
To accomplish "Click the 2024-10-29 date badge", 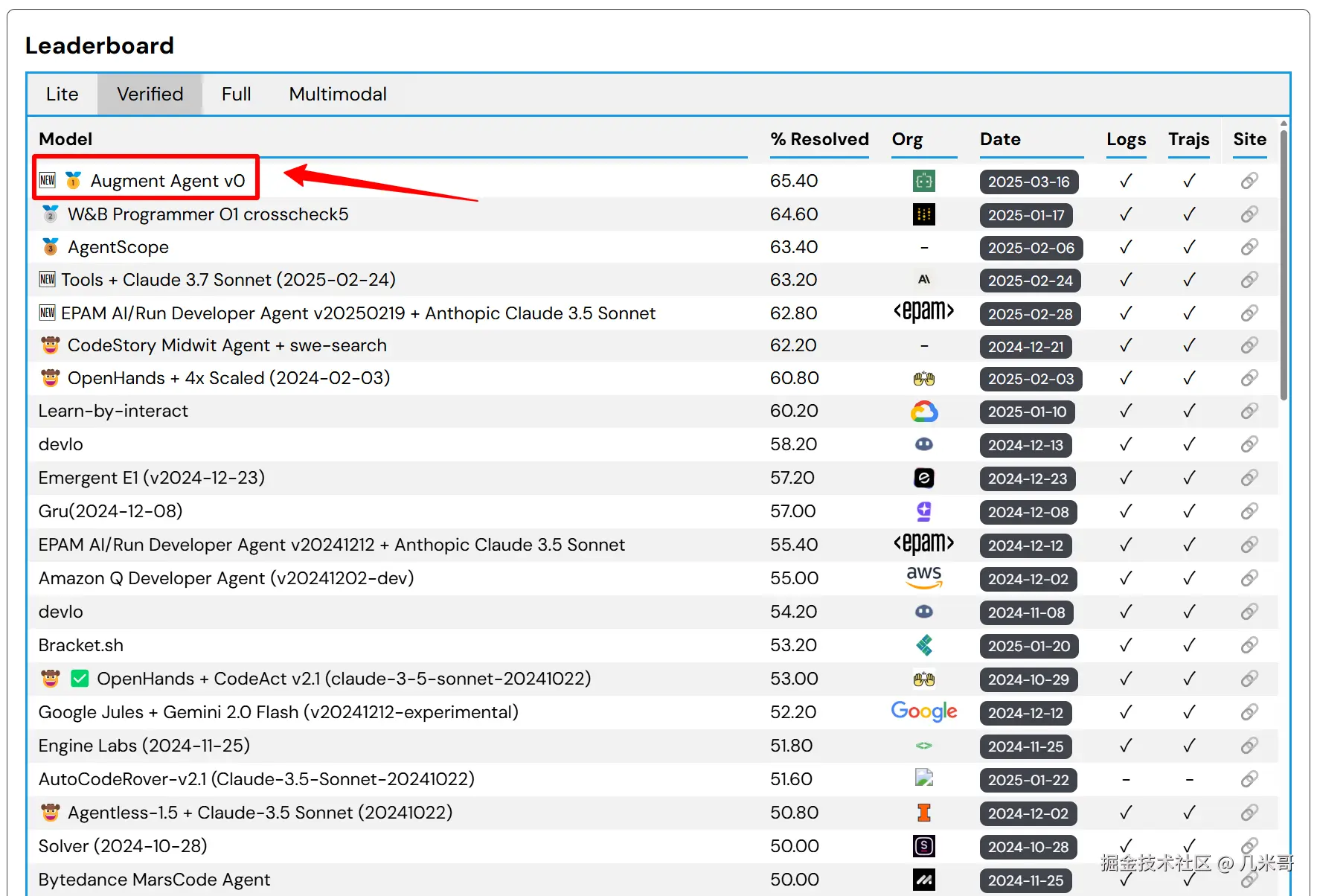I will 1028,679.
